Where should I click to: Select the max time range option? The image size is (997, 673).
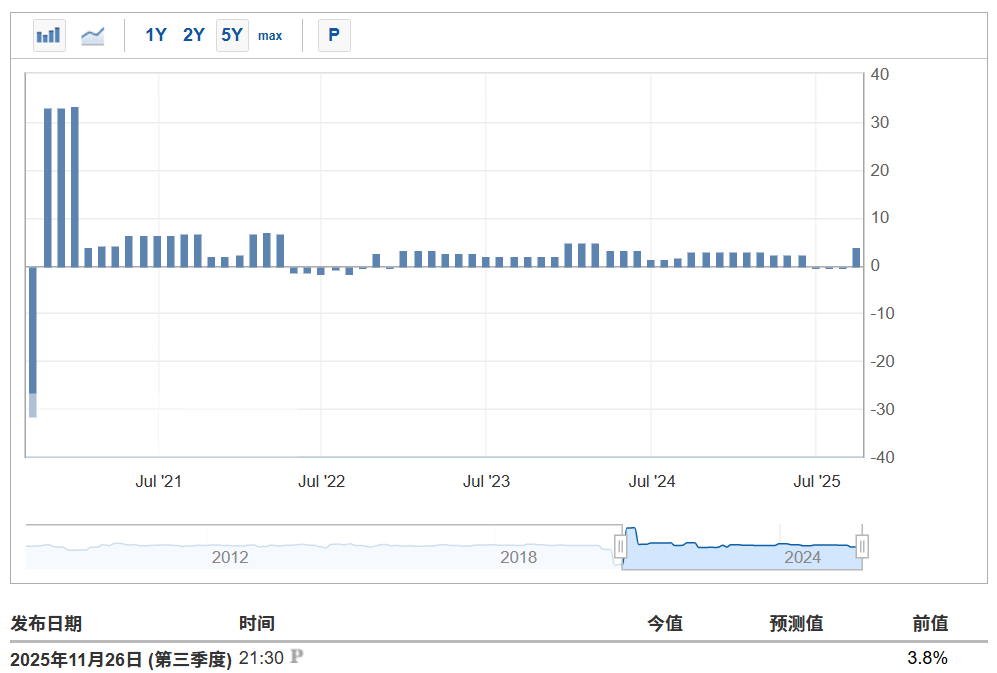coord(269,35)
